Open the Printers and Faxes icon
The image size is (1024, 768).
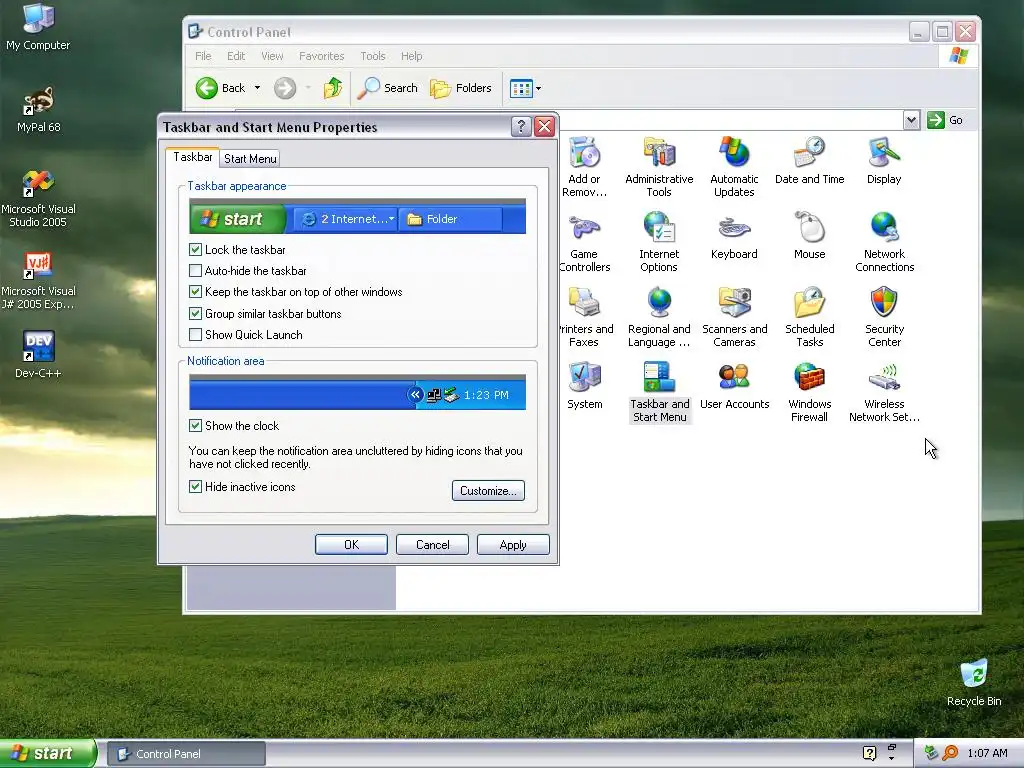tap(586, 317)
